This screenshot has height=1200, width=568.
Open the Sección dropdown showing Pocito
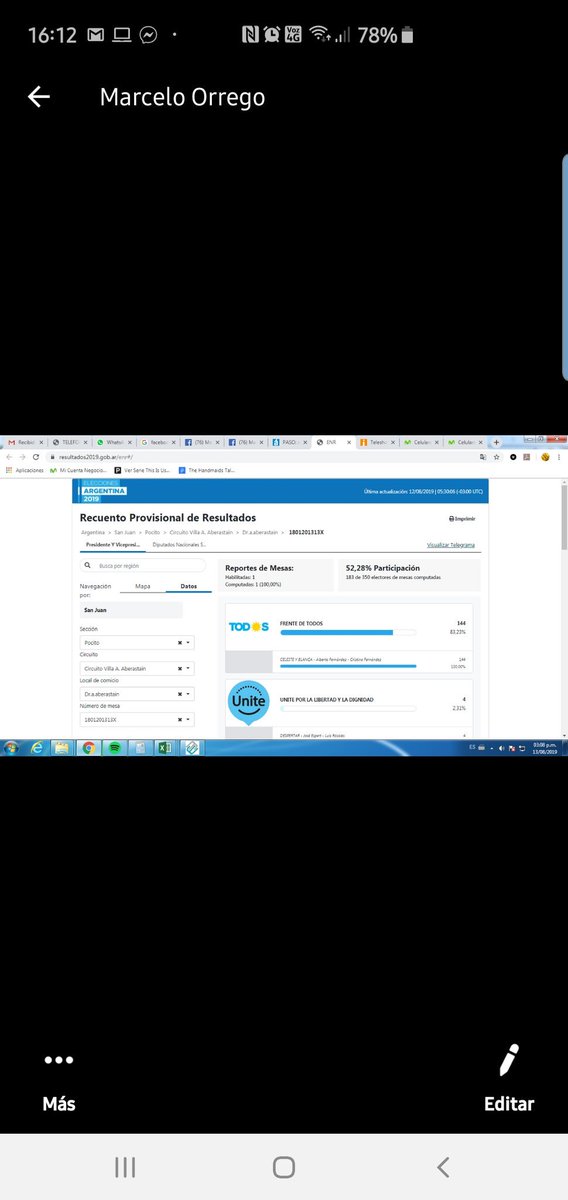click(x=137, y=642)
